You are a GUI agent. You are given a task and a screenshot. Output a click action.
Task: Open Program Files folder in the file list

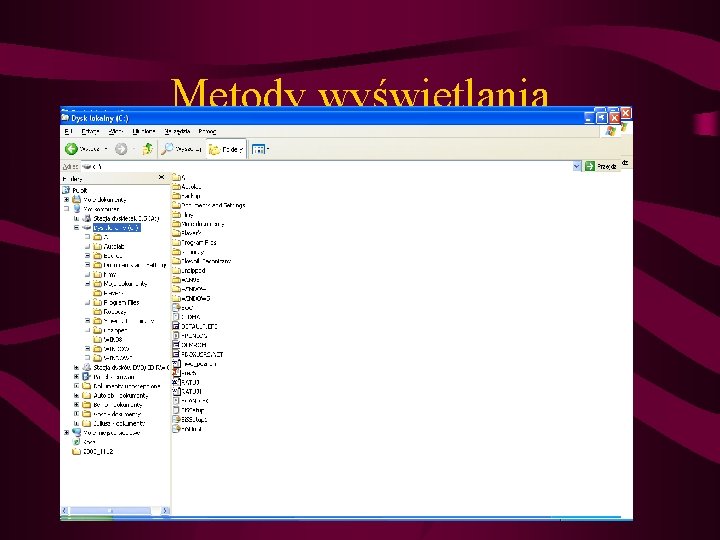point(198,242)
